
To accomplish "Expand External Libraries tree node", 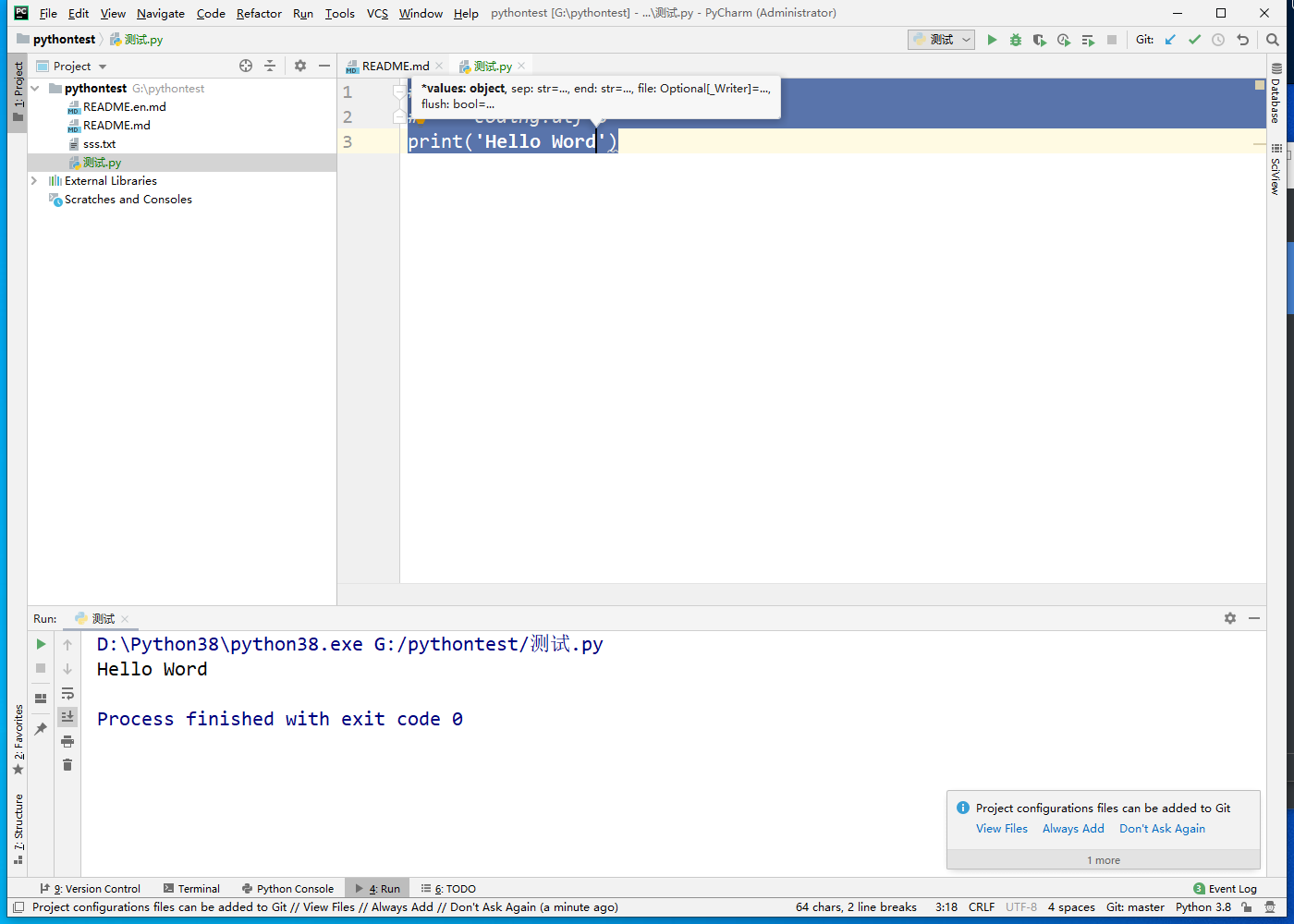I will click(34, 181).
